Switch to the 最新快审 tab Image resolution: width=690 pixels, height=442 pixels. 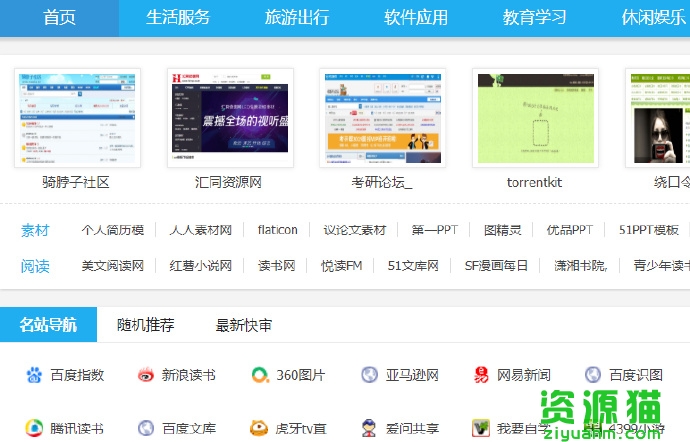243,325
